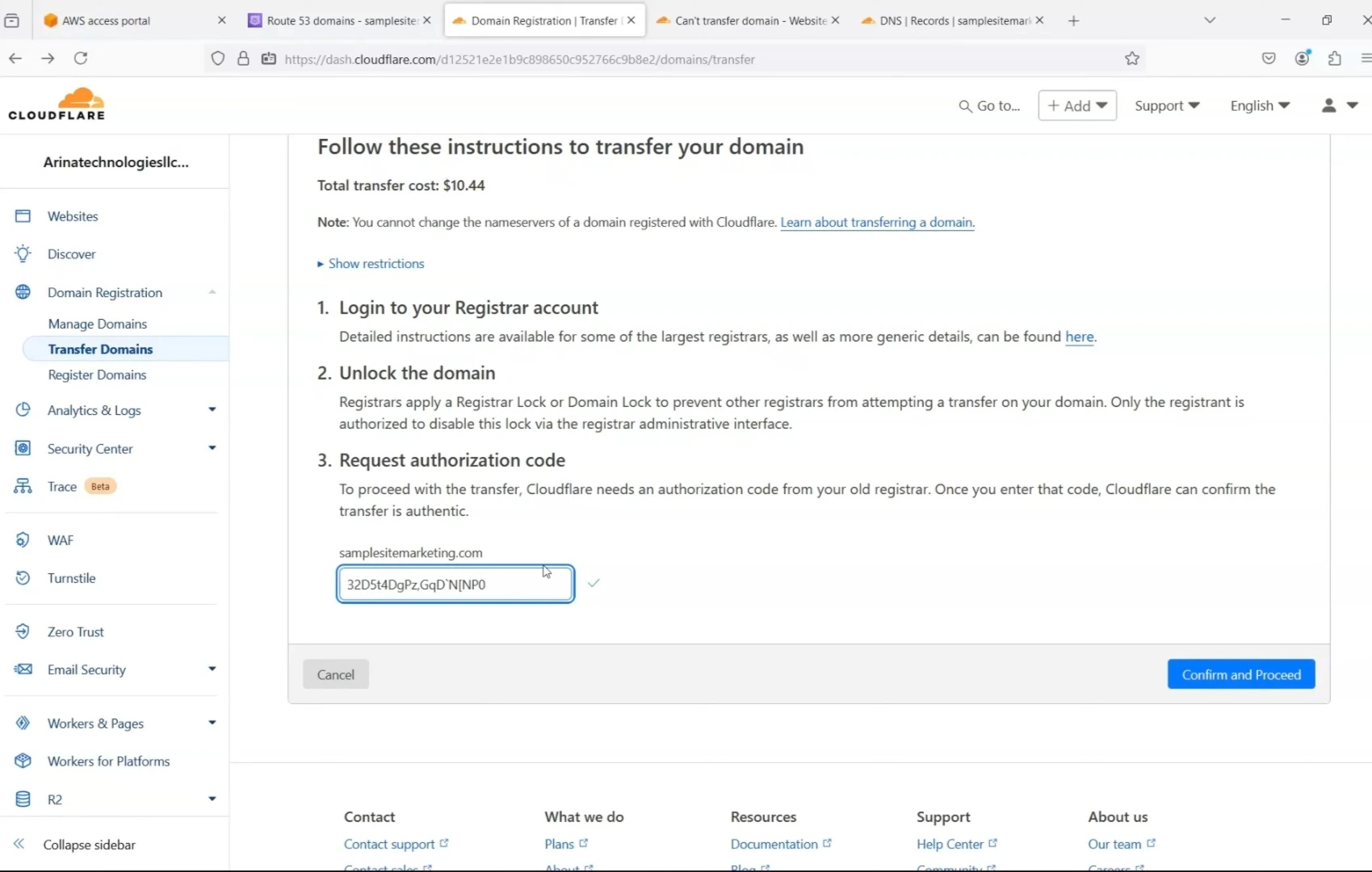The width and height of the screenshot is (1372, 872).
Task: Click the Save to Pocket browser icon
Action: (x=1269, y=58)
